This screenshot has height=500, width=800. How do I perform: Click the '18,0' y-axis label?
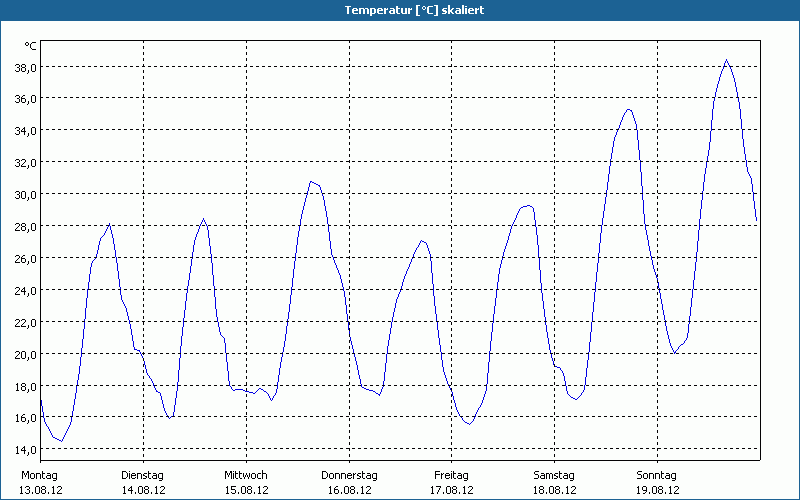coord(26,386)
